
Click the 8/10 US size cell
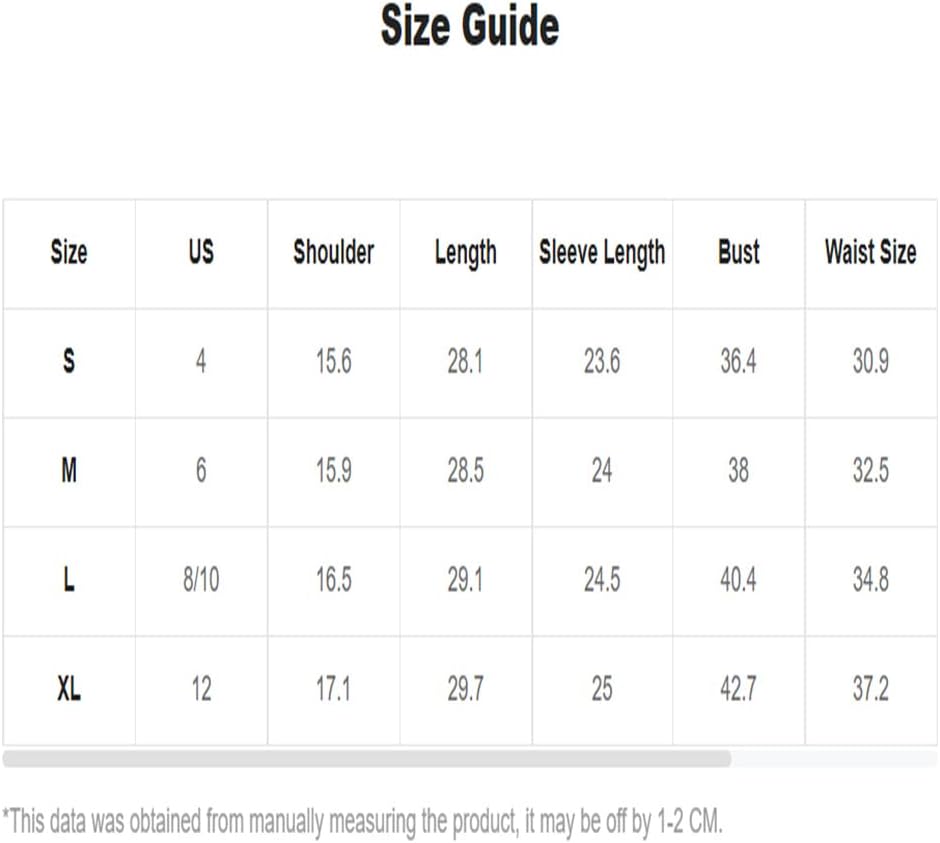201,580
